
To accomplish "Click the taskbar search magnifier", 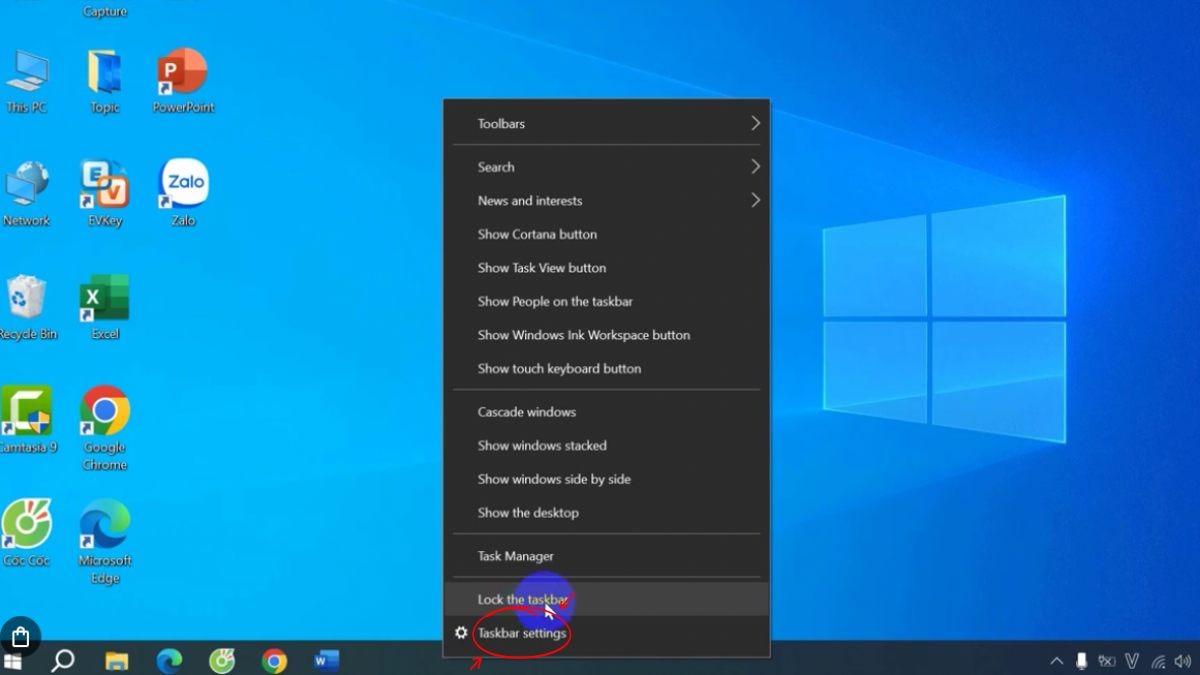I will click(63, 660).
